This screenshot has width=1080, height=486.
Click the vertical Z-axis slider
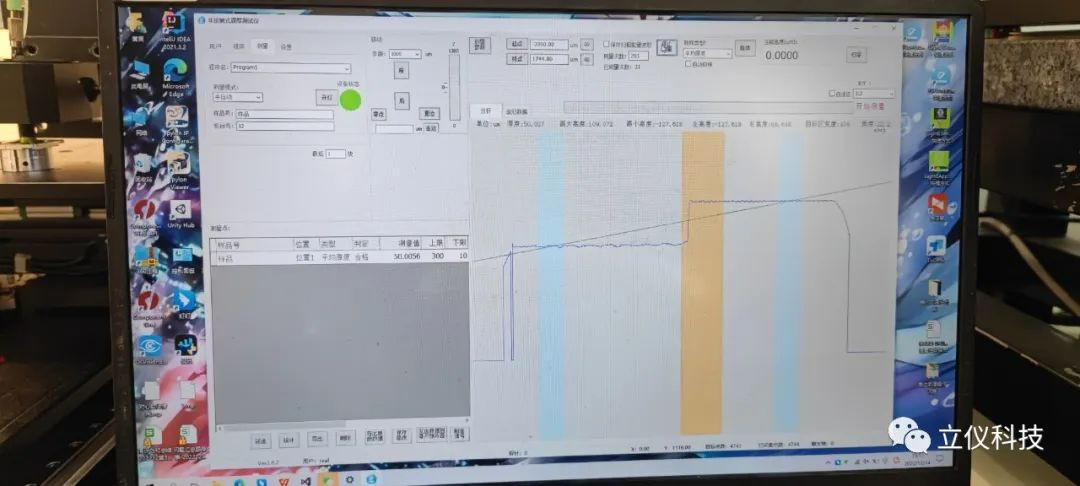pos(455,88)
